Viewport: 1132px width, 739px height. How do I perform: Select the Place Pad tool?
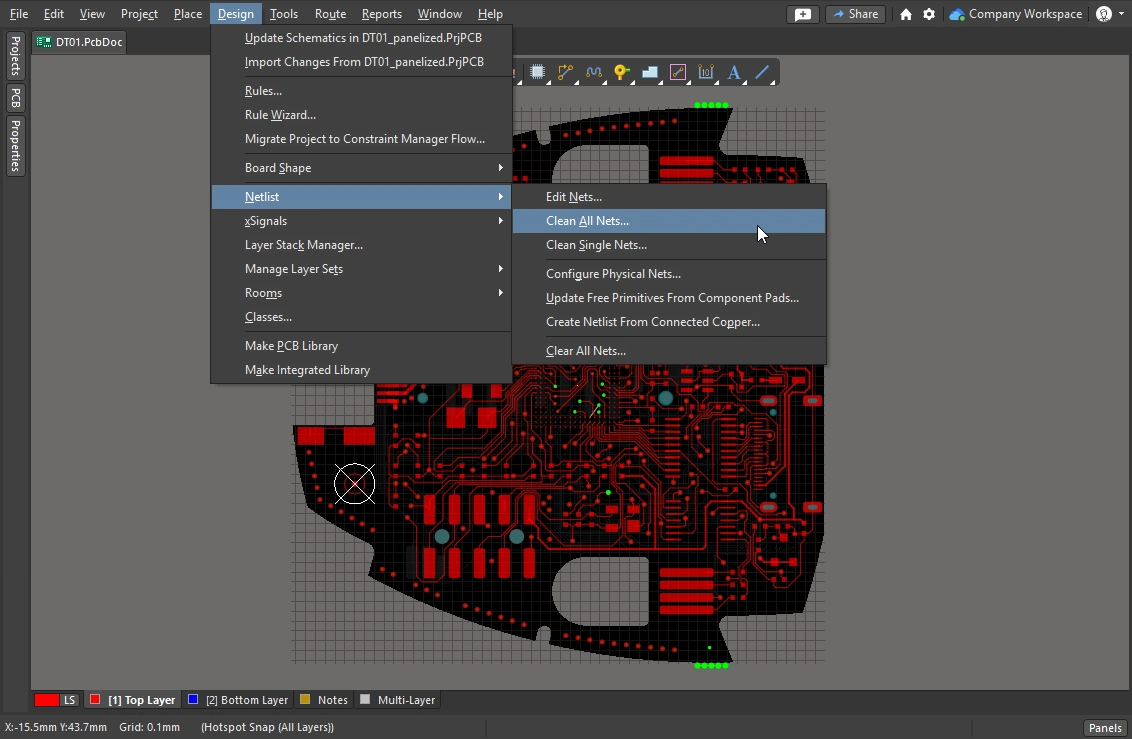(x=622, y=71)
